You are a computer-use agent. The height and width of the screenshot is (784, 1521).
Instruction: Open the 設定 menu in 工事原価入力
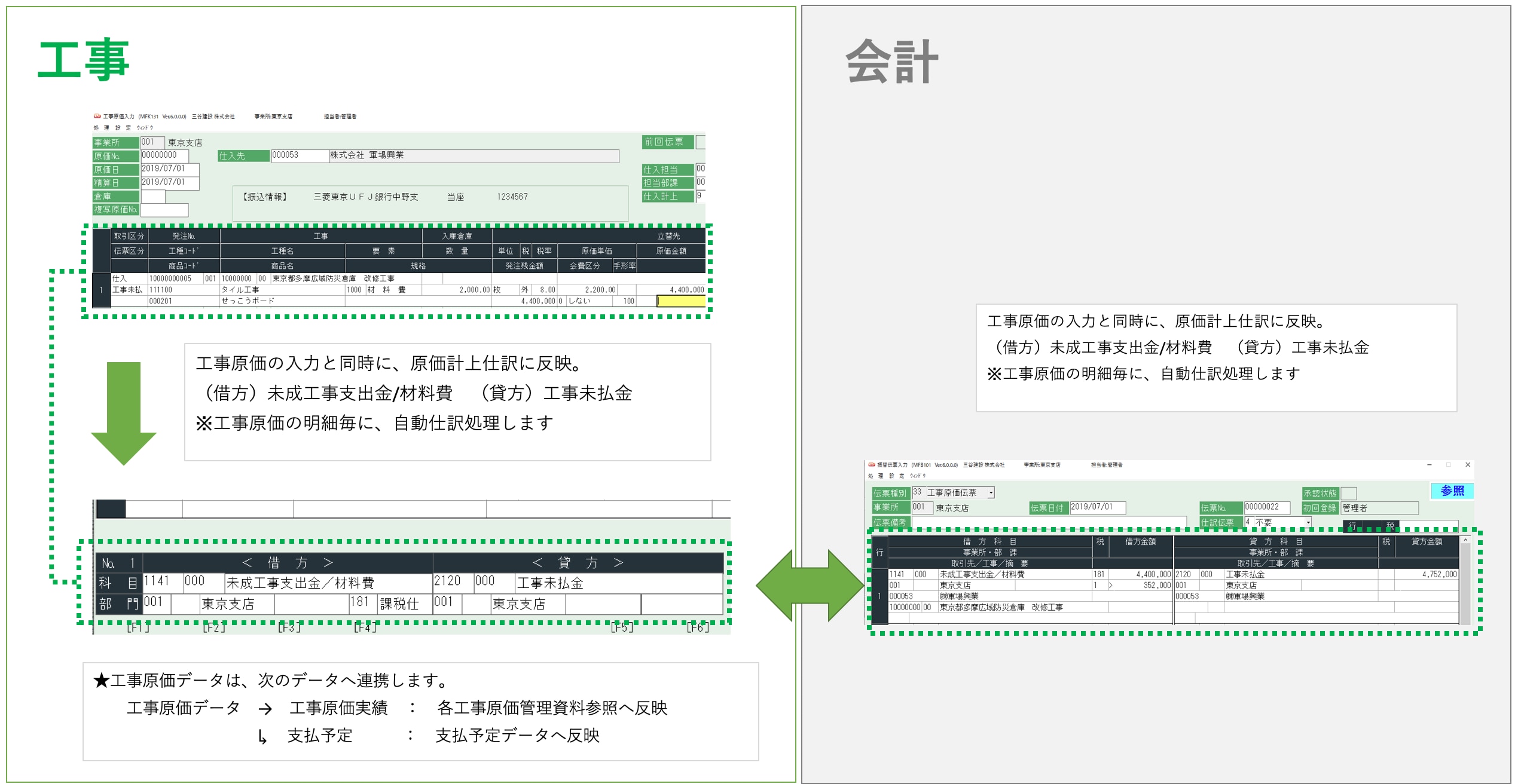click(x=122, y=128)
